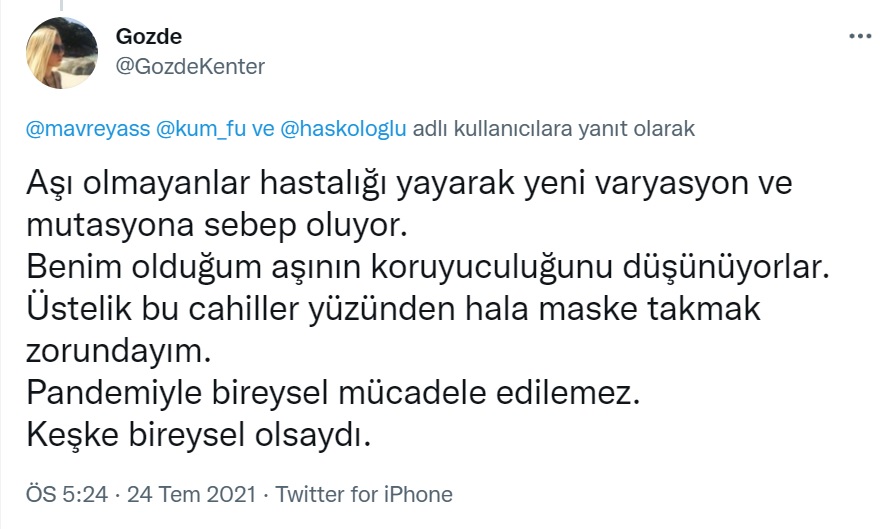Click the @GozdeKenter handle

click(191, 66)
